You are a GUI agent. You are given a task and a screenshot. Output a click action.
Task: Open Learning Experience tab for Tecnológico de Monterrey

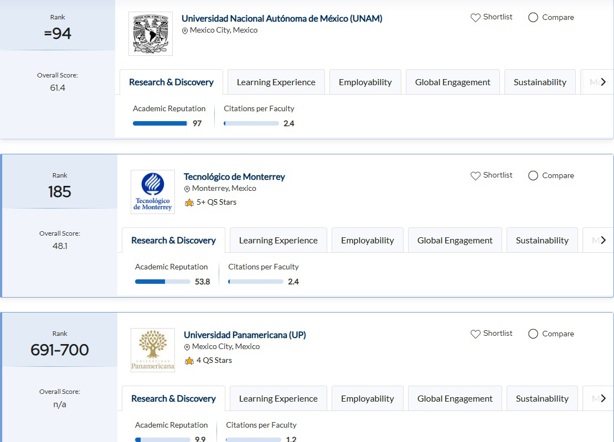pos(278,240)
